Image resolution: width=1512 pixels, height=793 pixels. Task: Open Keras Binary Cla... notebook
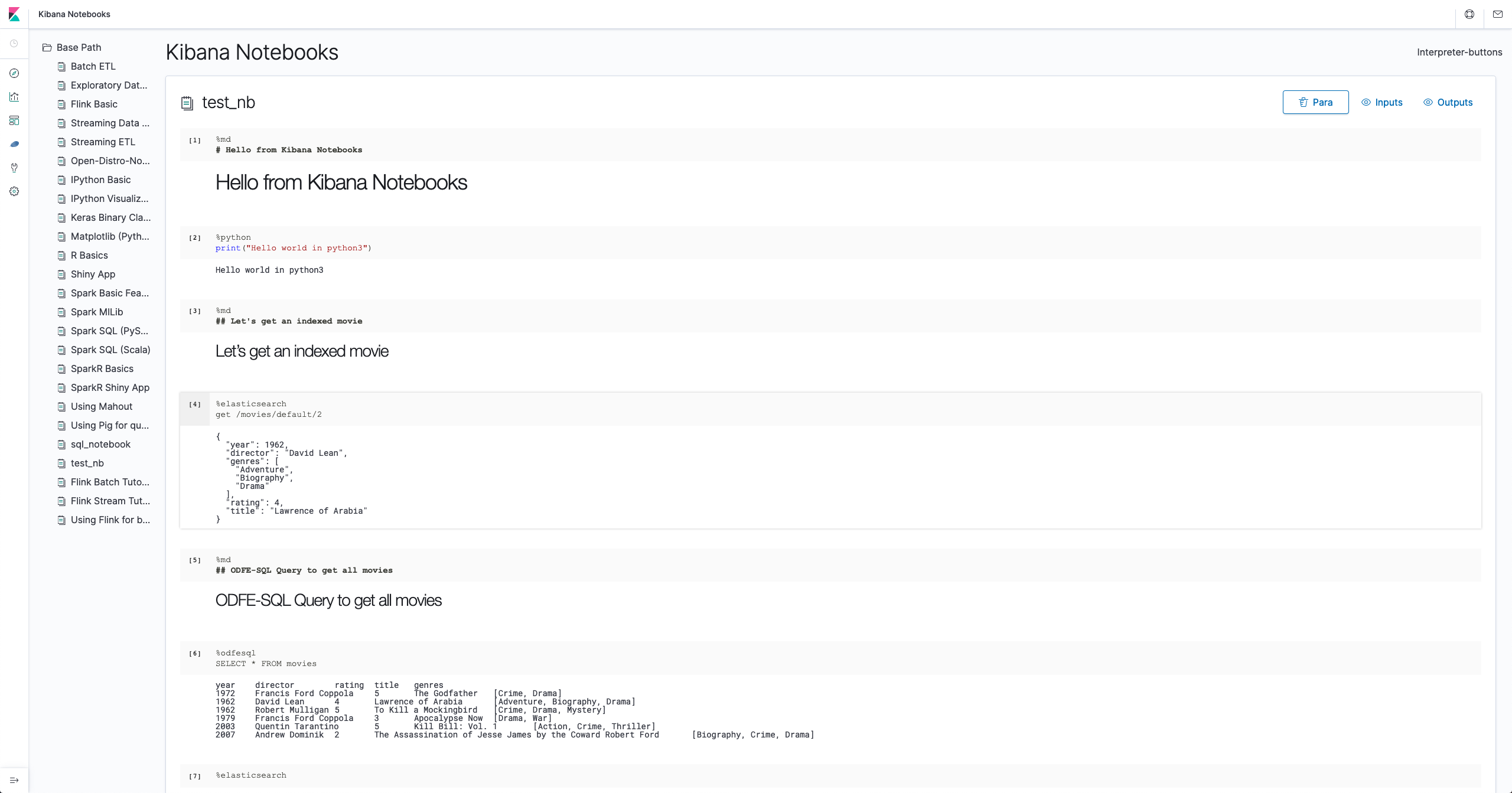pos(111,217)
